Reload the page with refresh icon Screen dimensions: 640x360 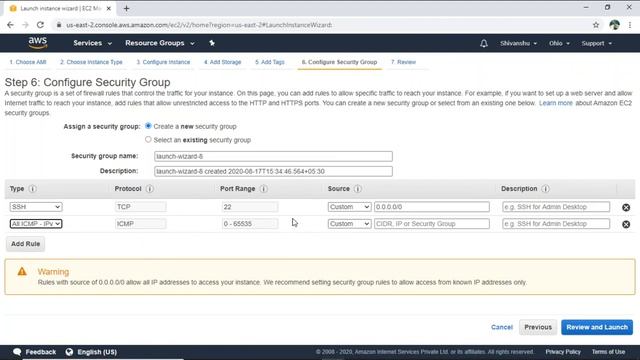click(x=40, y=25)
